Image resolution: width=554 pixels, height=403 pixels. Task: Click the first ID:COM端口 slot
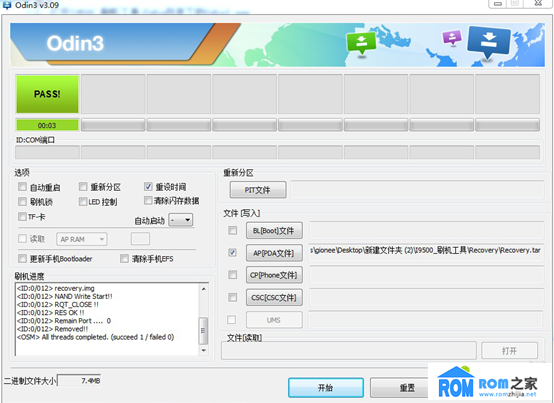pyautogui.click(x=47, y=152)
